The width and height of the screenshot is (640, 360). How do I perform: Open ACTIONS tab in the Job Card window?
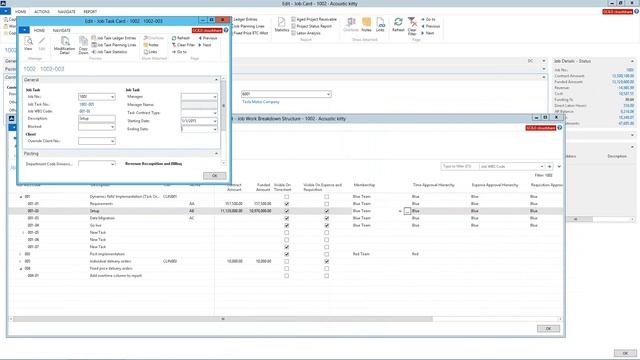point(42,12)
